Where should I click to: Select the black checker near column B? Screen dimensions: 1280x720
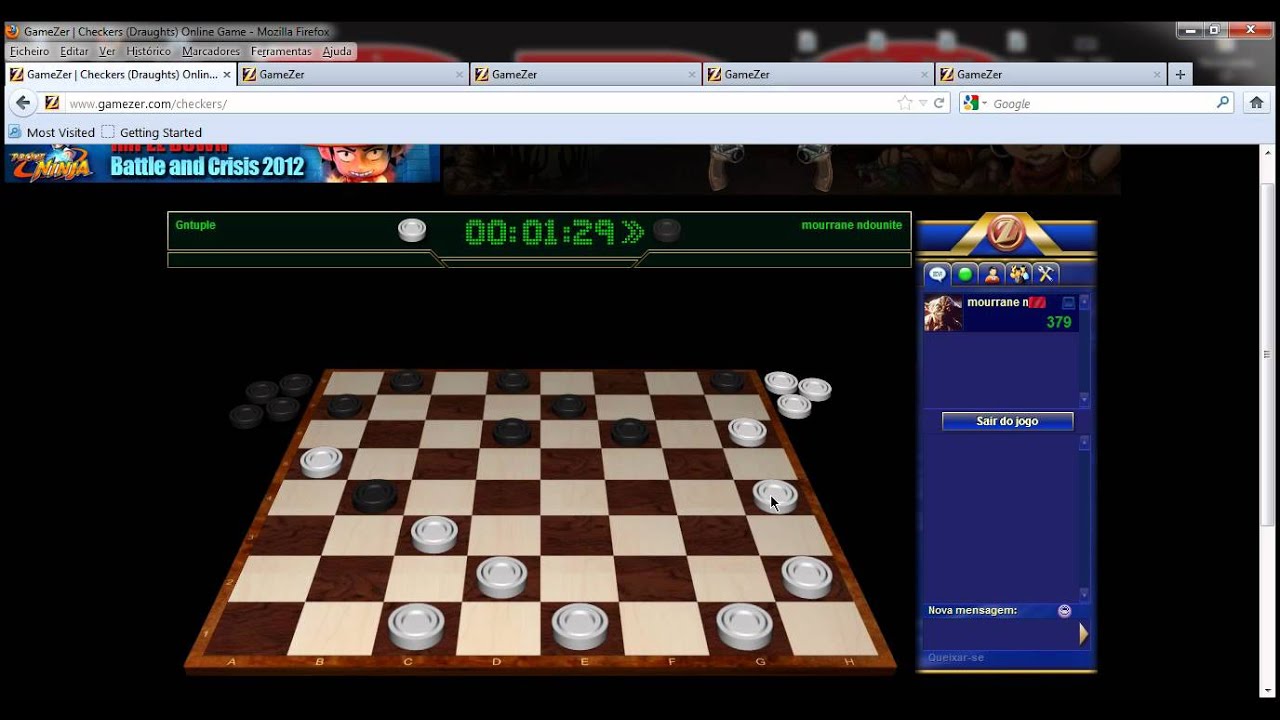(x=374, y=495)
